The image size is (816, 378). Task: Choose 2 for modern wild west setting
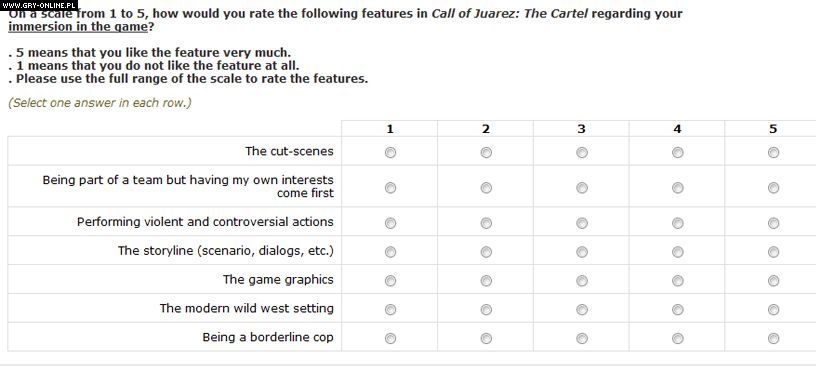[486, 310]
